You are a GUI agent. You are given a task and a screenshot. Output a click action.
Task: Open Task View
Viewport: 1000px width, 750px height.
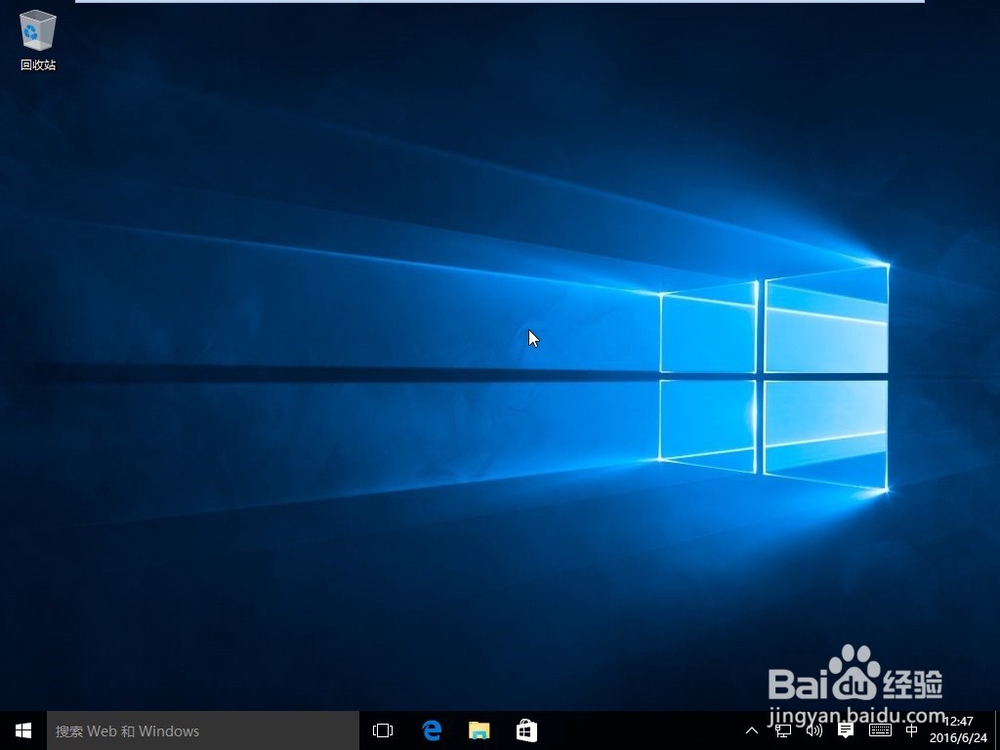[x=382, y=730]
